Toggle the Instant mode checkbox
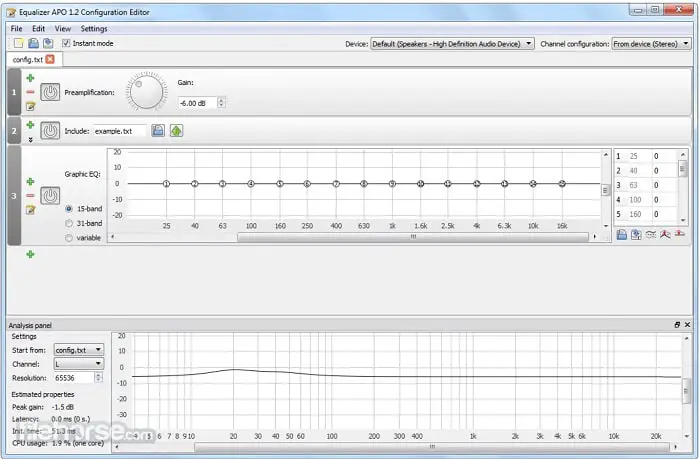Viewport: 700px width, 459px height. tap(66, 43)
